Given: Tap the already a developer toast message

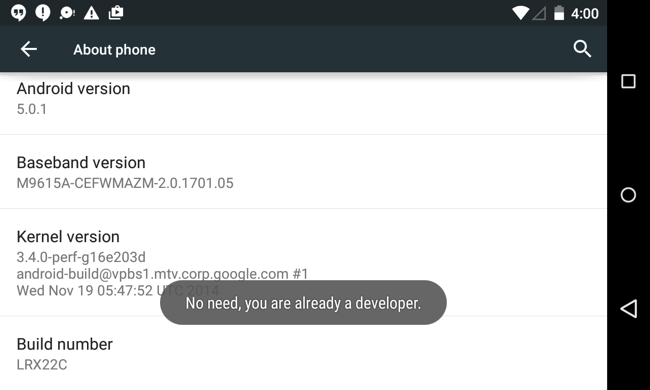Looking at the screenshot, I should [x=303, y=303].
